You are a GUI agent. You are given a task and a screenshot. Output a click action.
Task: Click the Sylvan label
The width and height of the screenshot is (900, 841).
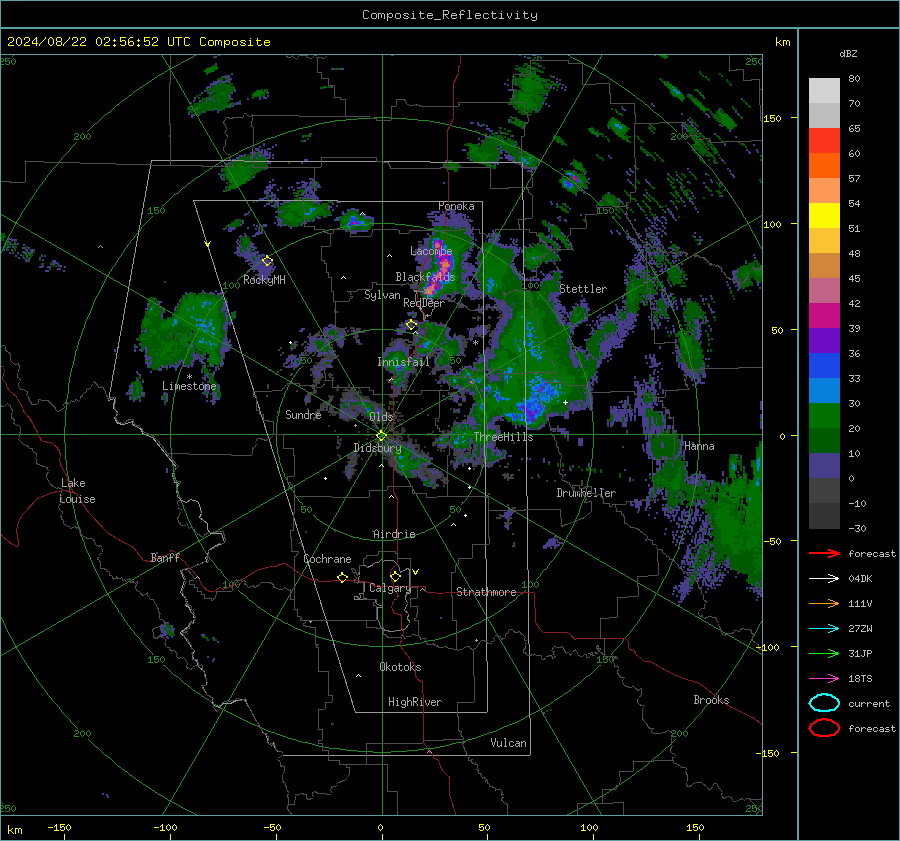(x=382, y=295)
